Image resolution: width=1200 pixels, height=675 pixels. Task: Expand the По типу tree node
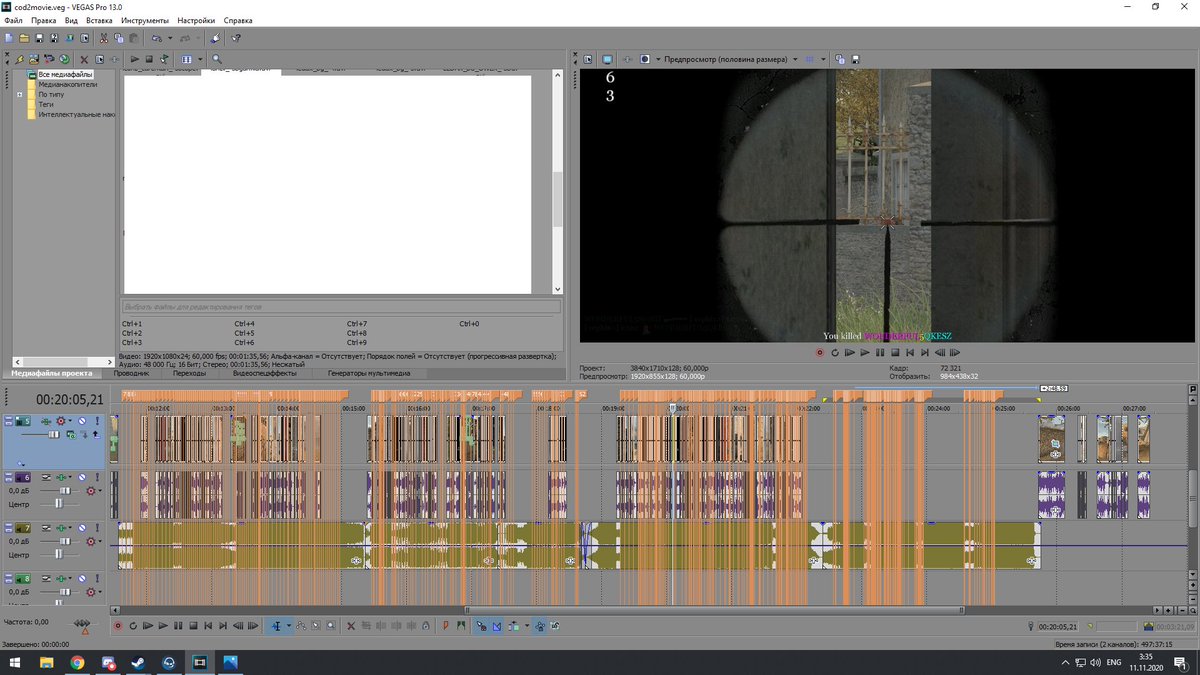pyautogui.click(x=20, y=94)
